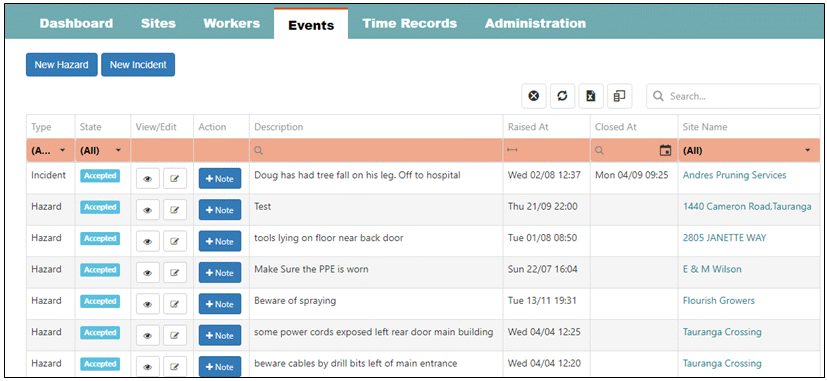
Task: Edit the Make Sure PPE is worn hazard
Action: tap(175, 273)
